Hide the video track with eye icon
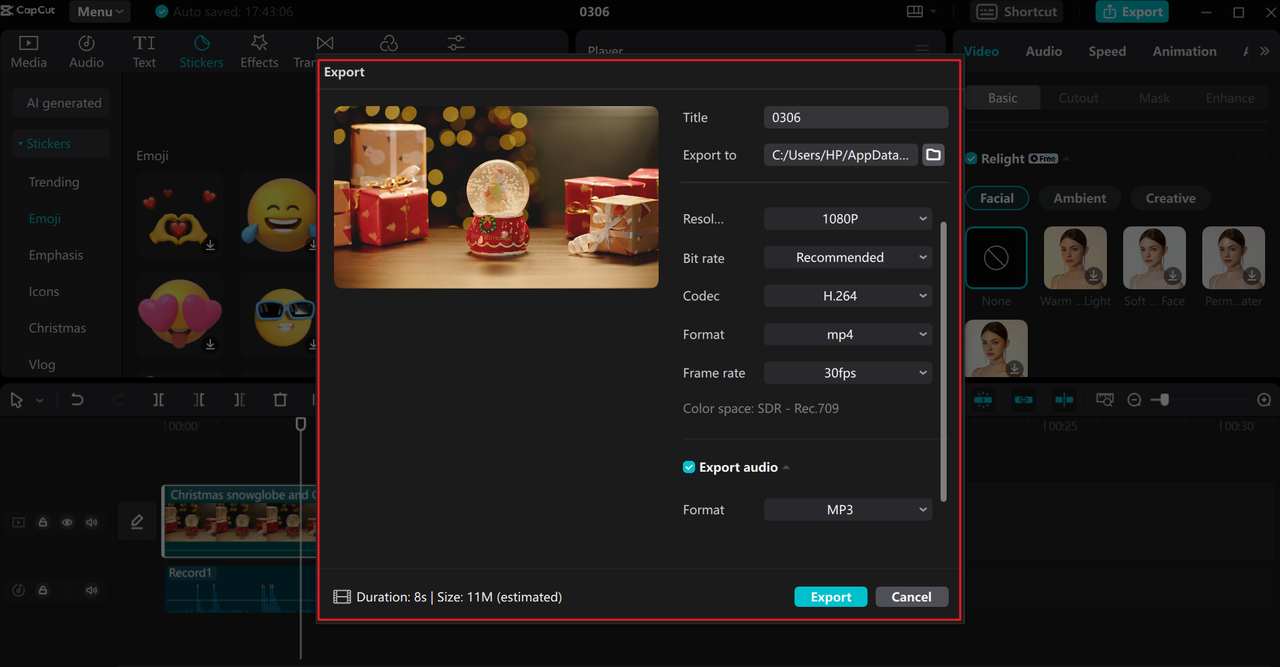This screenshot has height=667, width=1280. [67, 522]
